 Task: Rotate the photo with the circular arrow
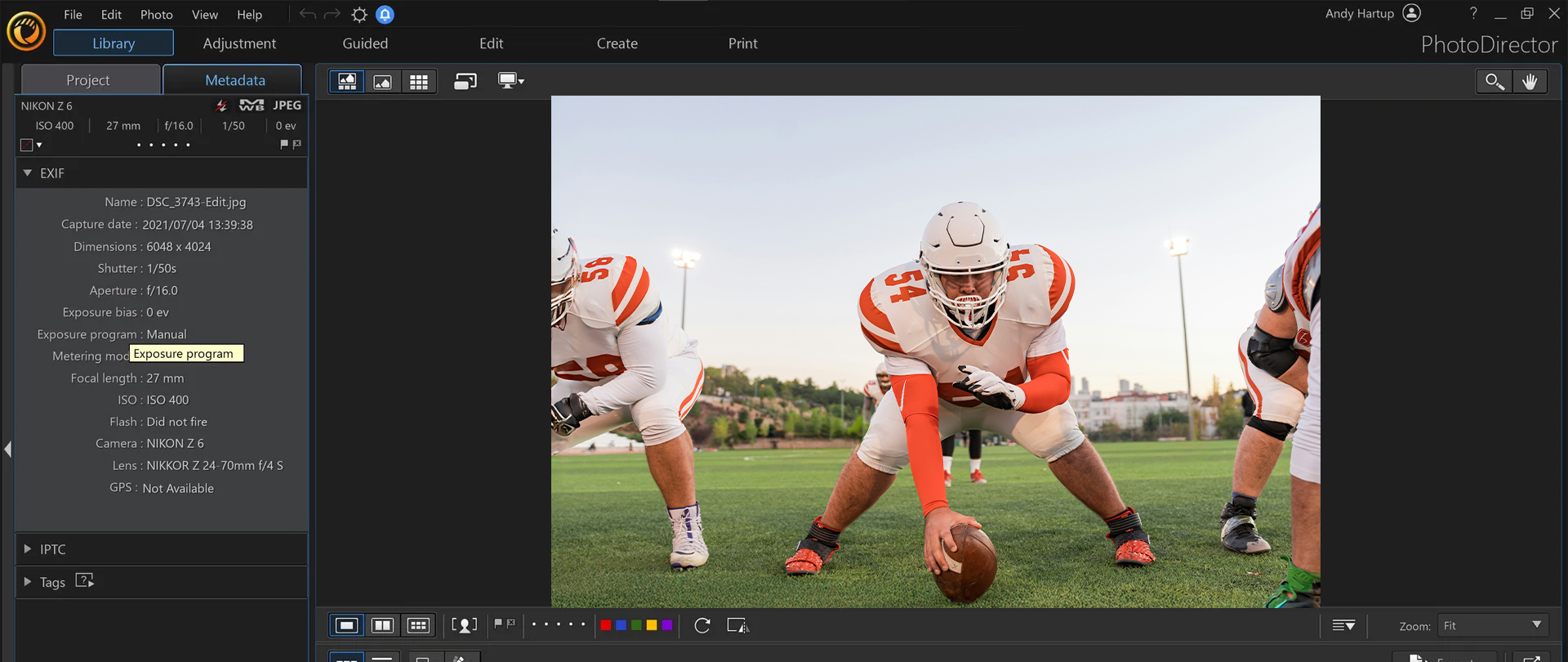(702, 625)
